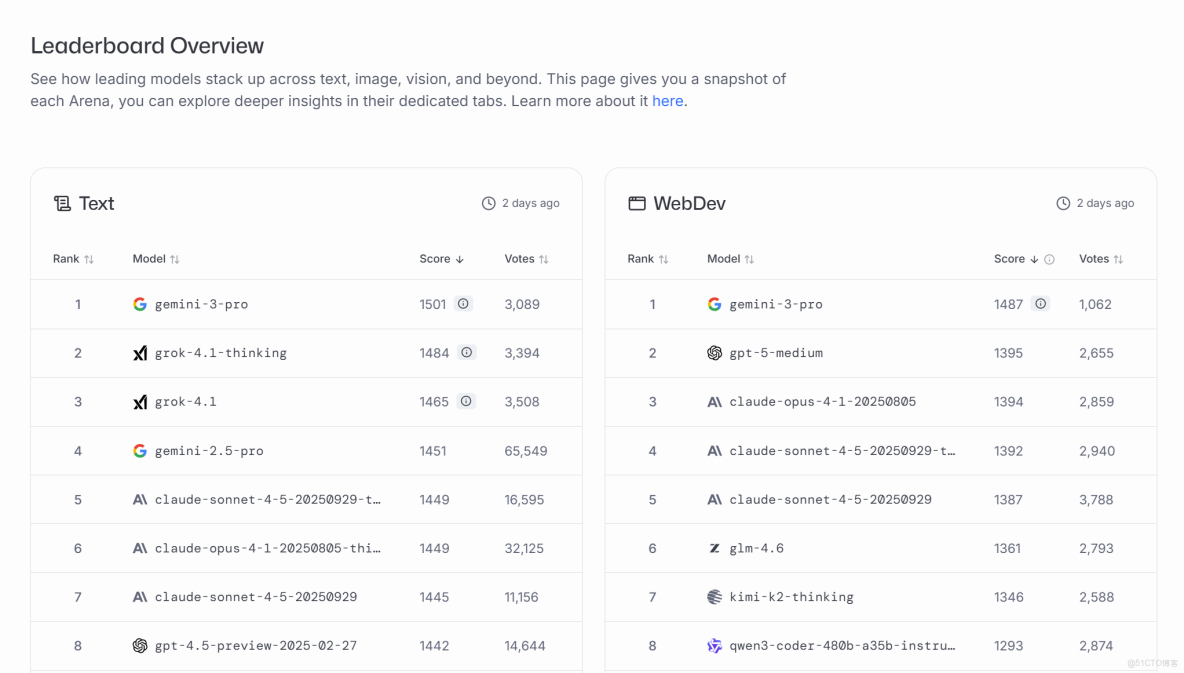
Task: Sort WebDev leaderboard by Rank
Action: (648, 259)
